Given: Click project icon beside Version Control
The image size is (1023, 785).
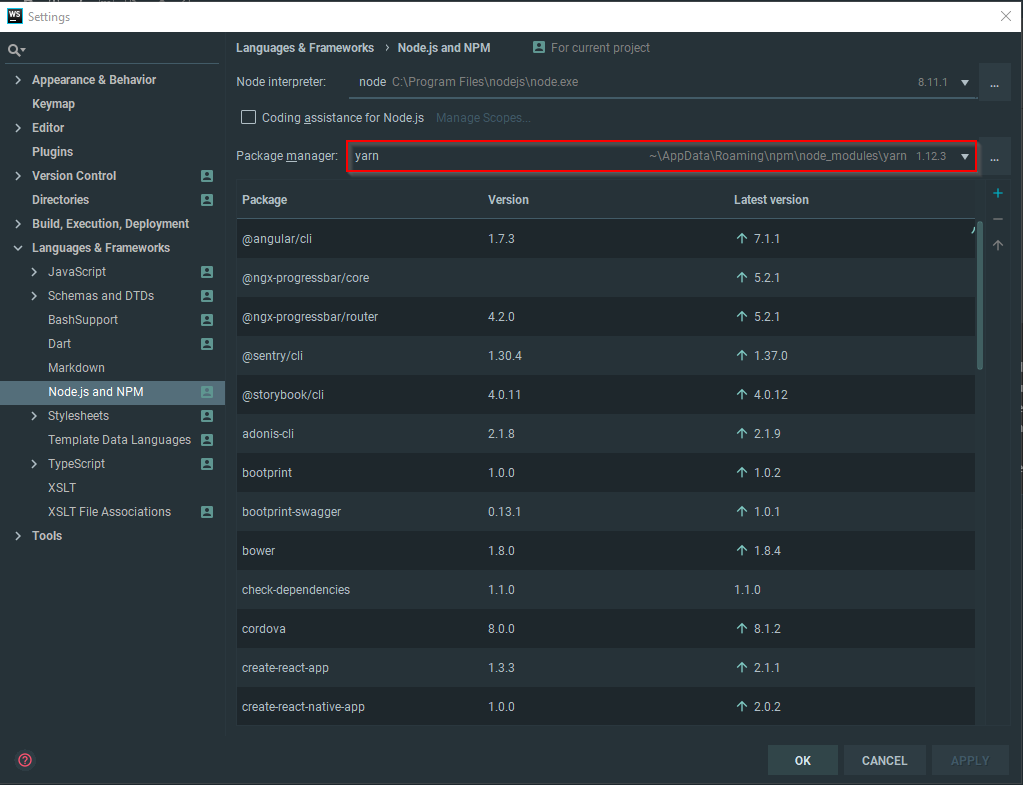Looking at the screenshot, I should click(x=207, y=176).
